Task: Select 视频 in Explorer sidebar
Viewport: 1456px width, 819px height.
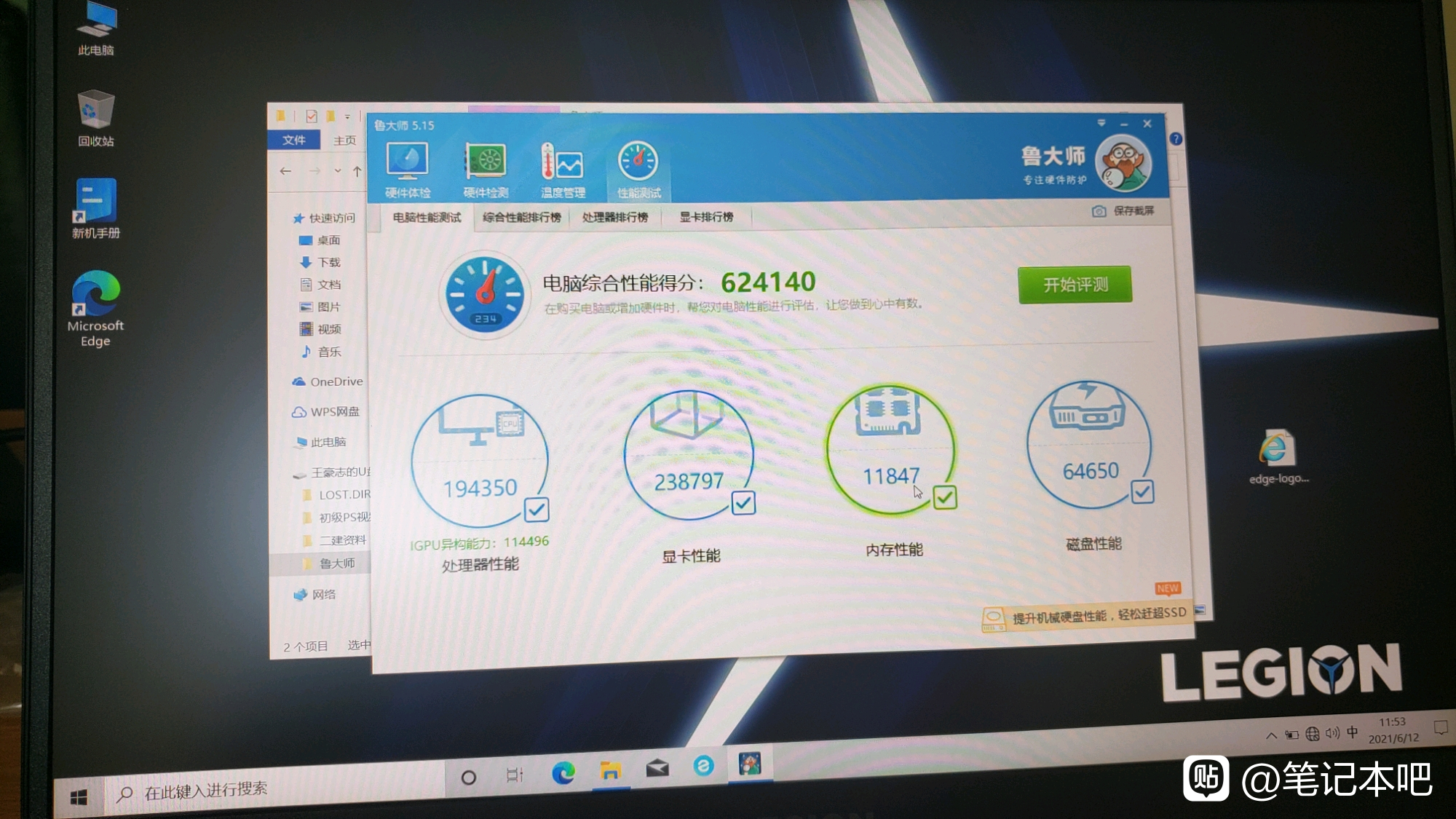Action: coord(320,329)
